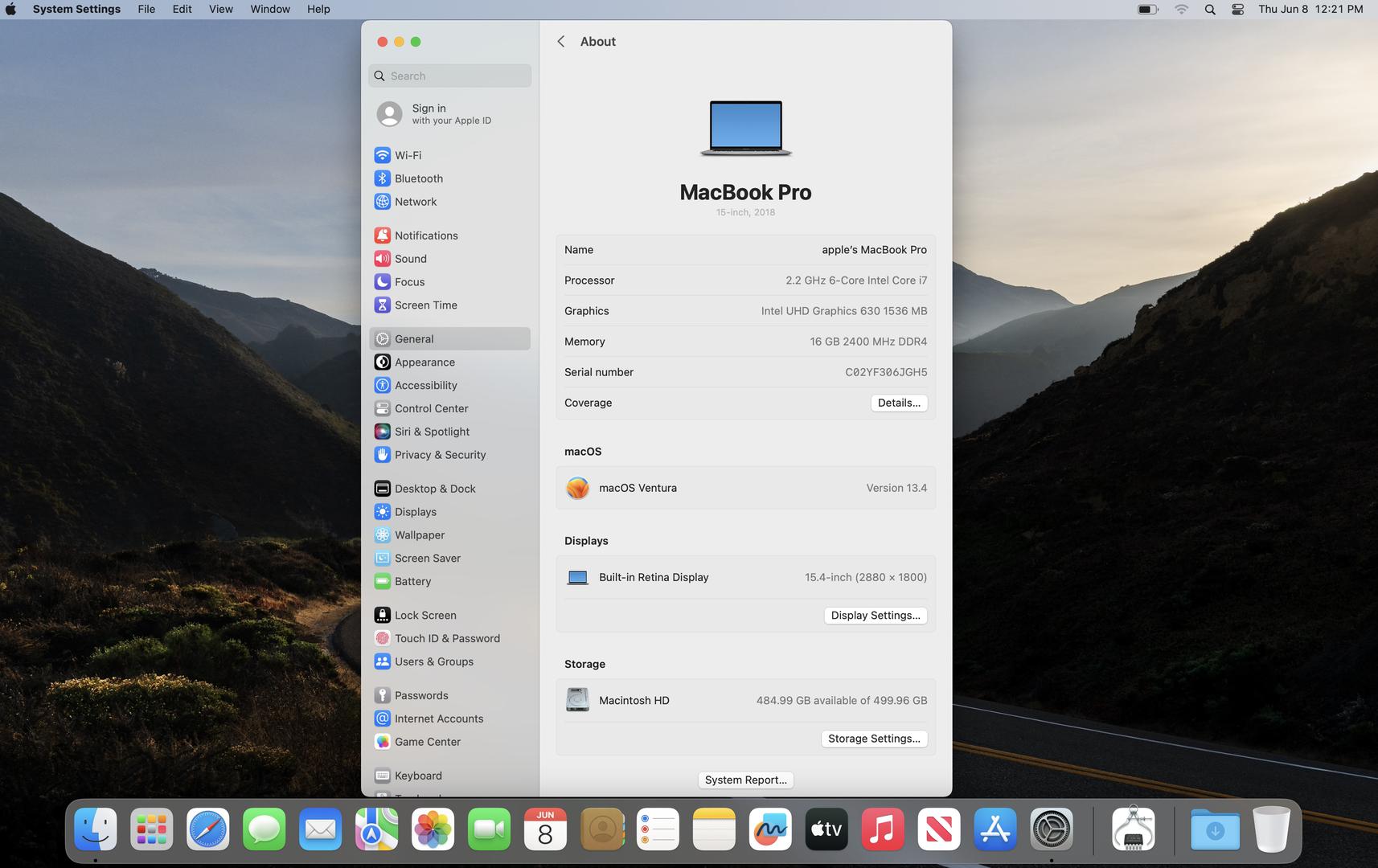
Task: Click the Storage Settings button
Action: coord(874,739)
